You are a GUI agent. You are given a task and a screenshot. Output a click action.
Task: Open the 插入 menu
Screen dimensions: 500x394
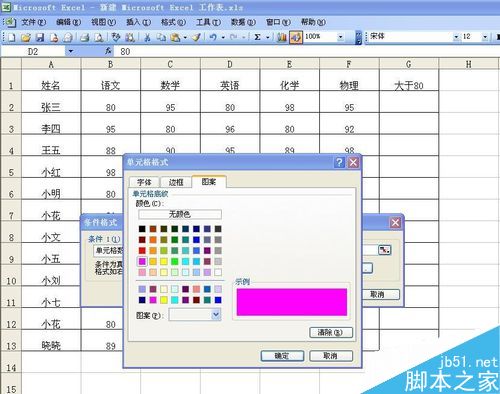[x=138, y=22]
